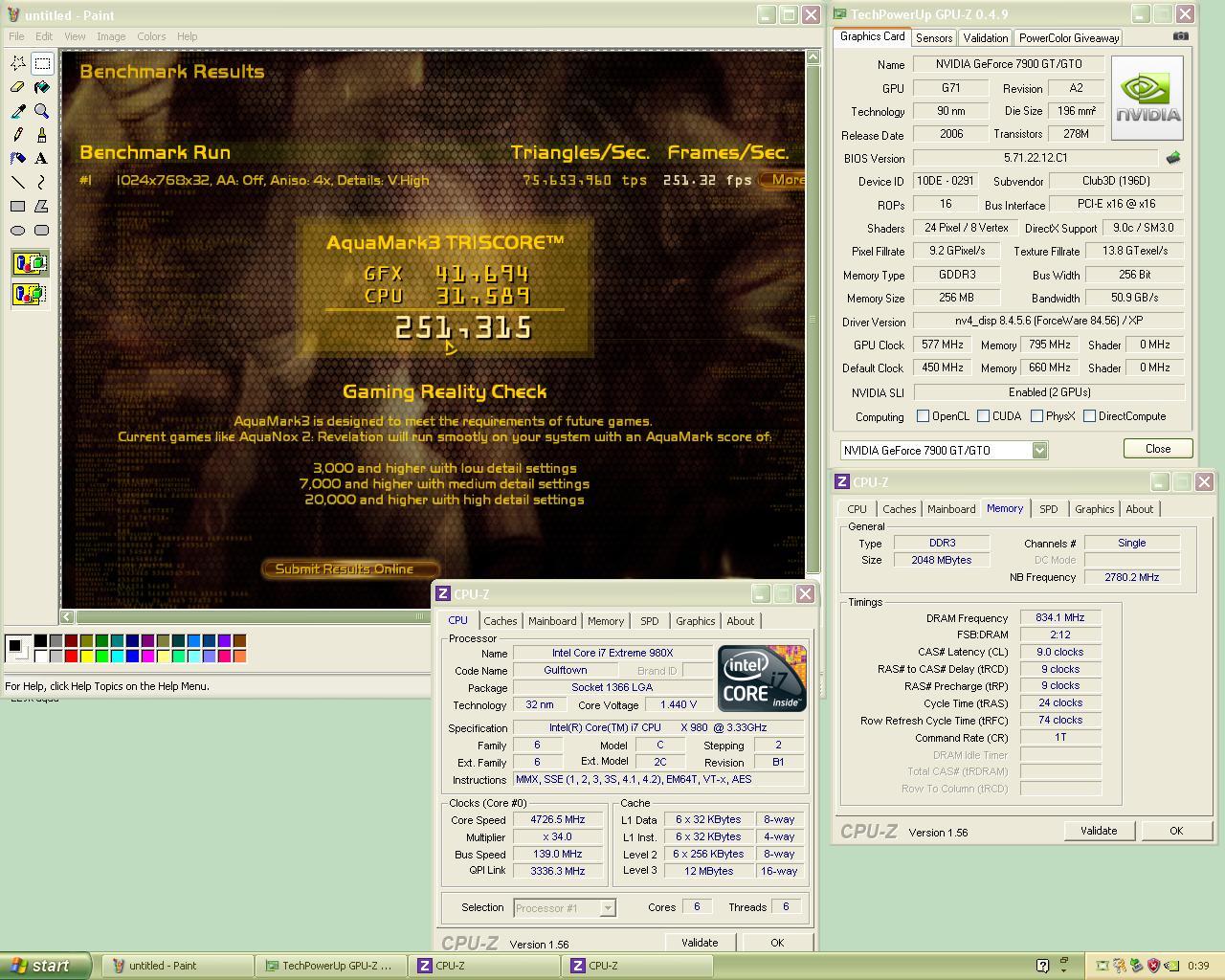The image size is (1225, 980).
Task: Choose the Ellipse shape tool
Action: [x=17, y=230]
